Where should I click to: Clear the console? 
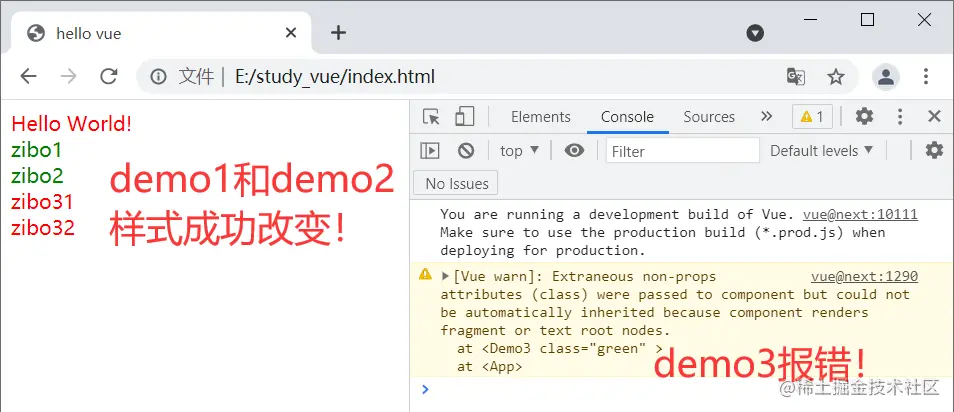pos(466,150)
